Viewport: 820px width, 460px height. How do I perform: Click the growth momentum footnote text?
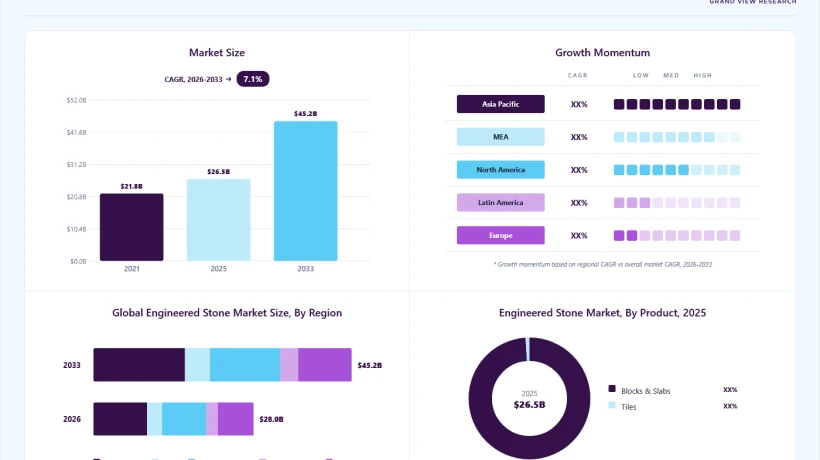(x=602, y=264)
